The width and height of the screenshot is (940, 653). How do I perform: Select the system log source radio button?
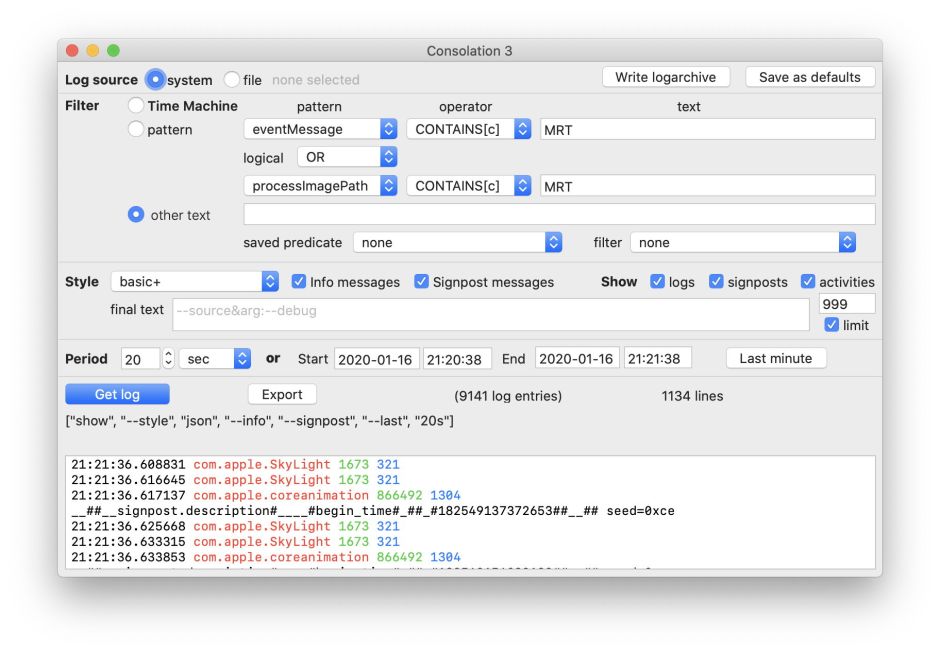tap(156, 80)
